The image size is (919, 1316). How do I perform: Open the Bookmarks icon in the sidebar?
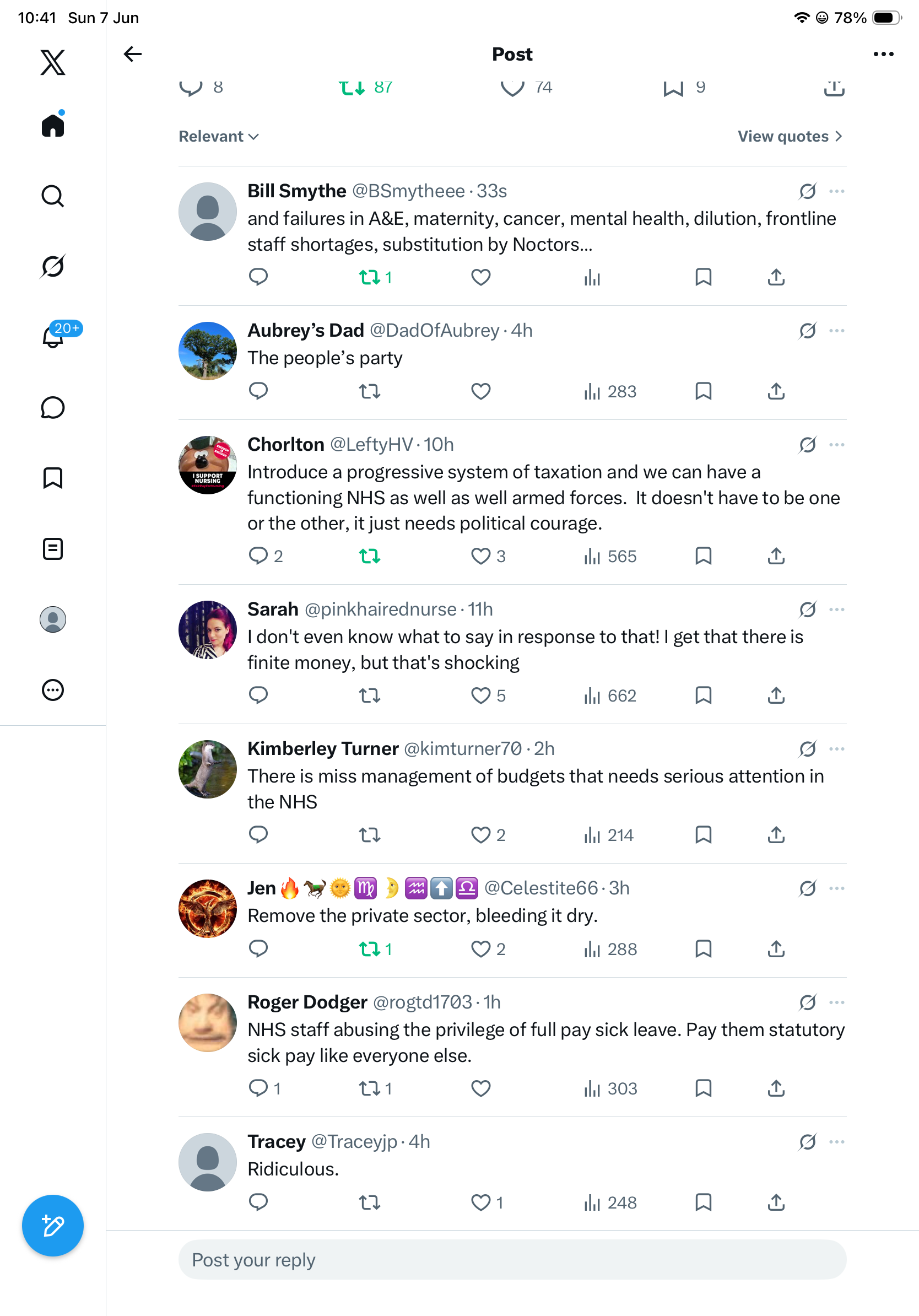tap(53, 477)
